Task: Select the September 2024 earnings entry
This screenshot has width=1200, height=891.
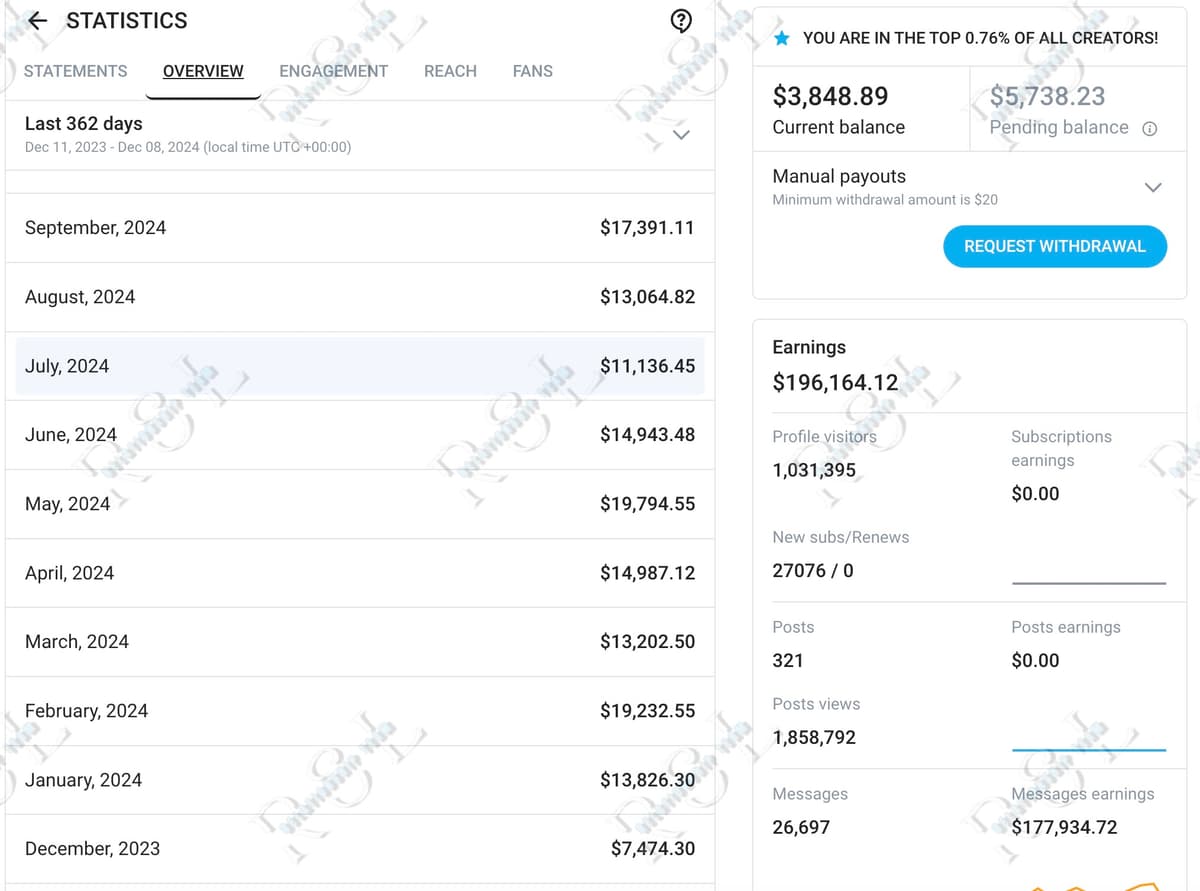Action: pos(360,227)
